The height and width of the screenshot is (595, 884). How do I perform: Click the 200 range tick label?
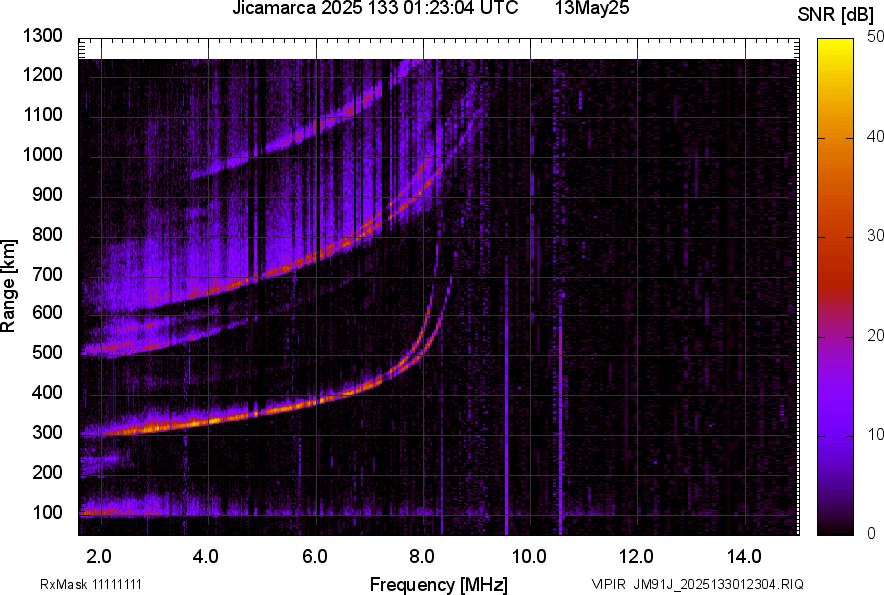(47, 472)
